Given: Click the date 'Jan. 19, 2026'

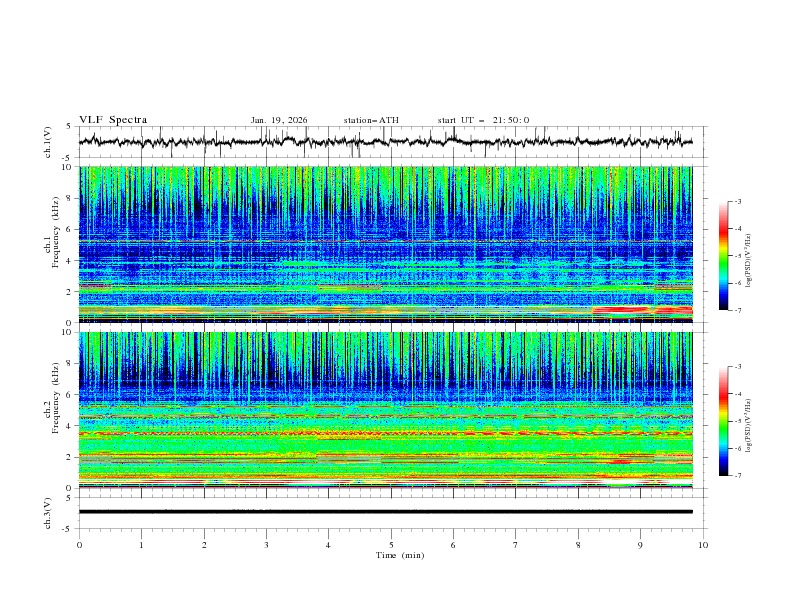Looking at the screenshot, I should [x=279, y=120].
